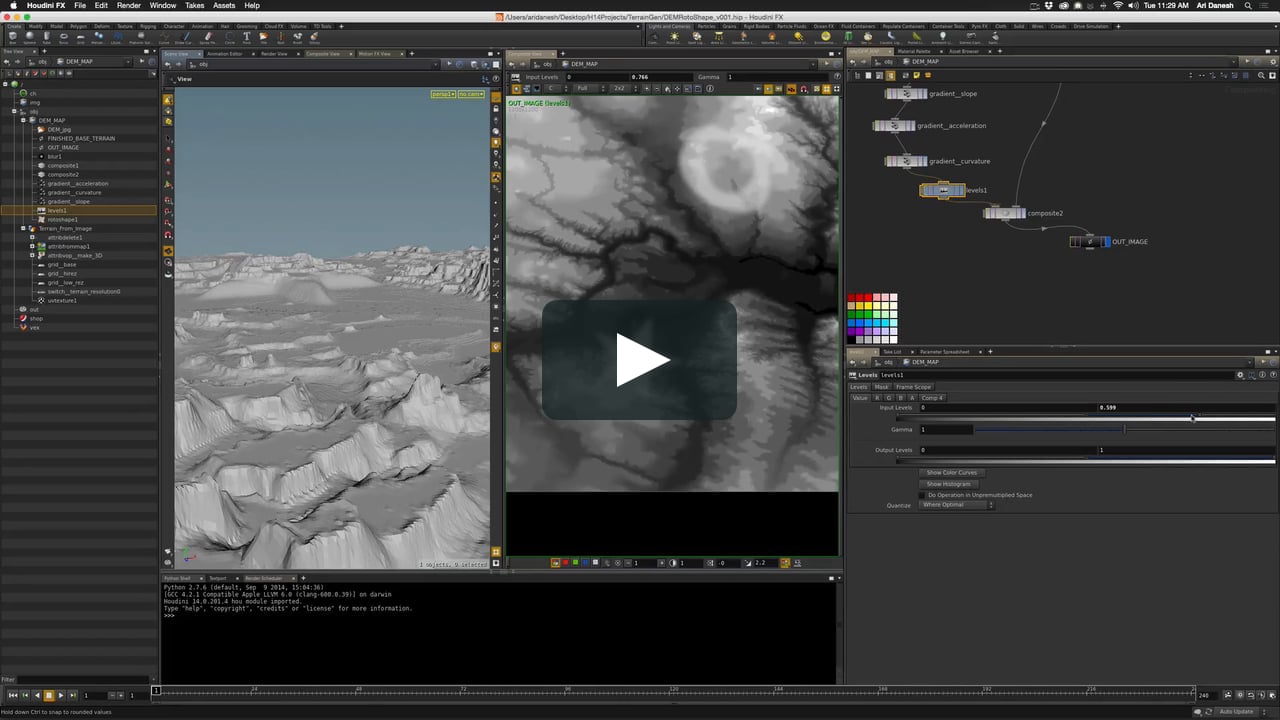Click the OUT_IMAGE node in network view
This screenshot has width=1280, height=720.
pyautogui.click(x=1089, y=242)
